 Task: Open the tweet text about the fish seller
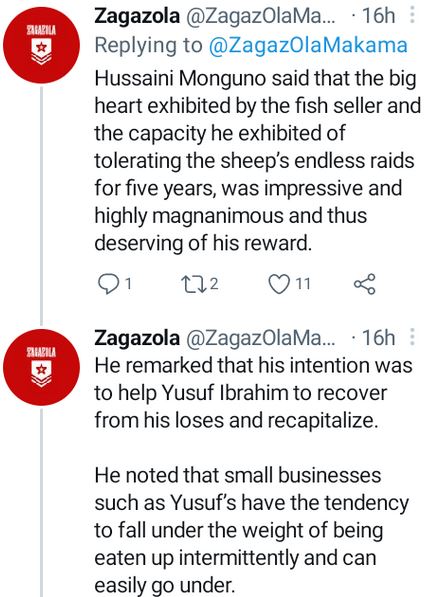pos(257,161)
